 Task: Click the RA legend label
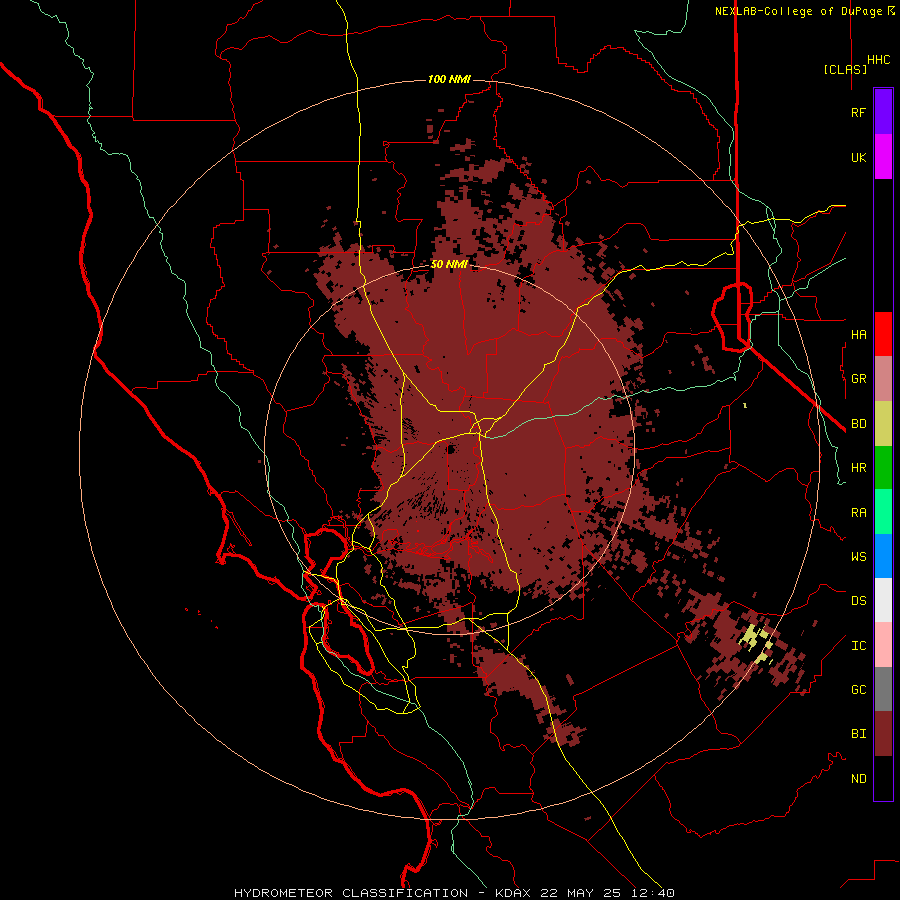858,513
